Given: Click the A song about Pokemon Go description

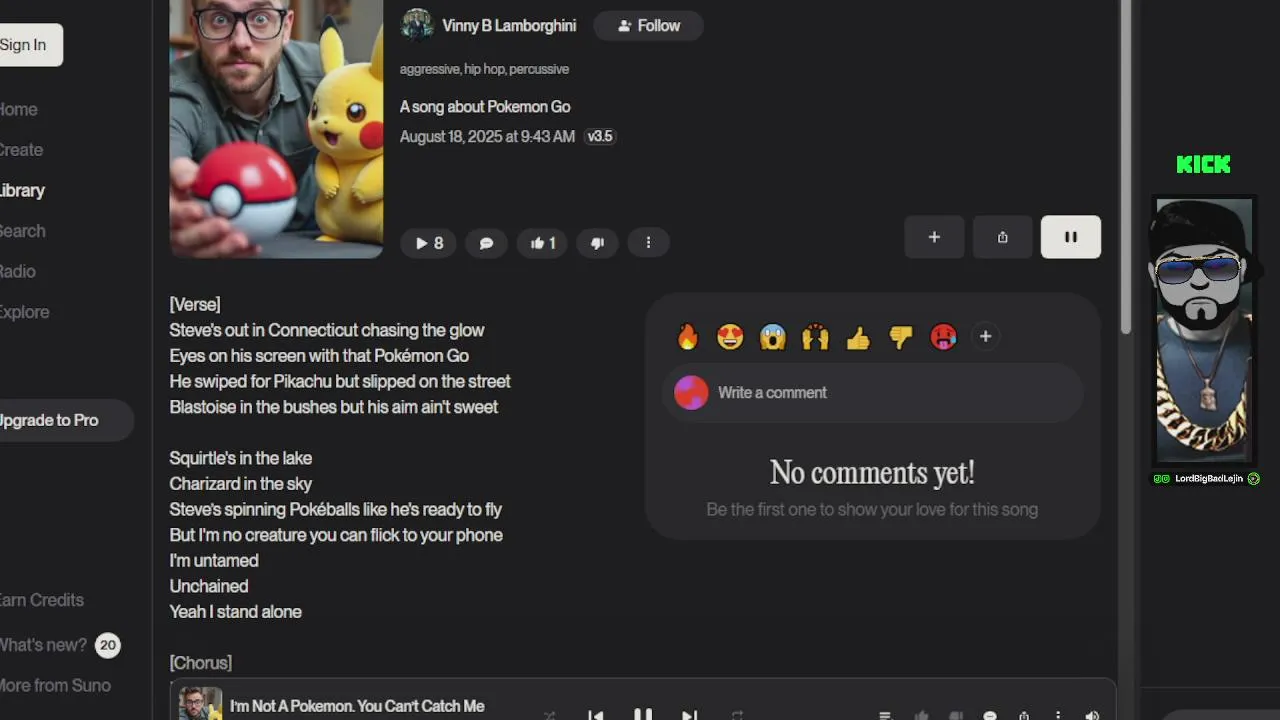Looking at the screenshot, I should pos(485,107).
